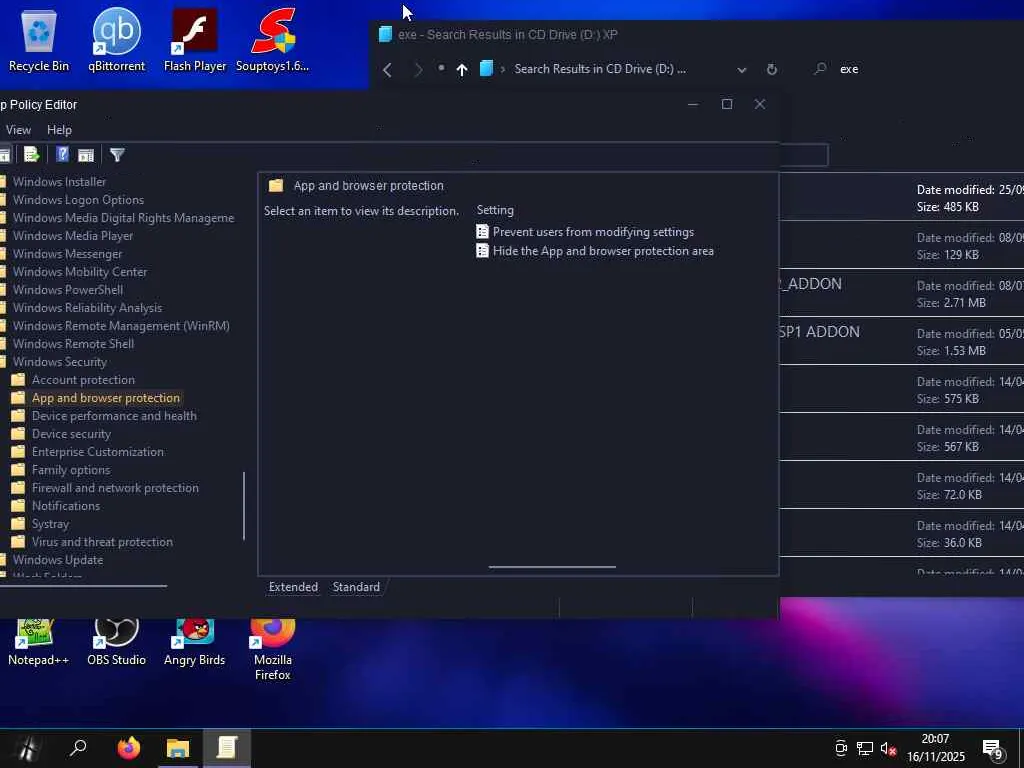
Task: Launch the qBittorrent desktop shortcut
Action: [x=116, y=40]
